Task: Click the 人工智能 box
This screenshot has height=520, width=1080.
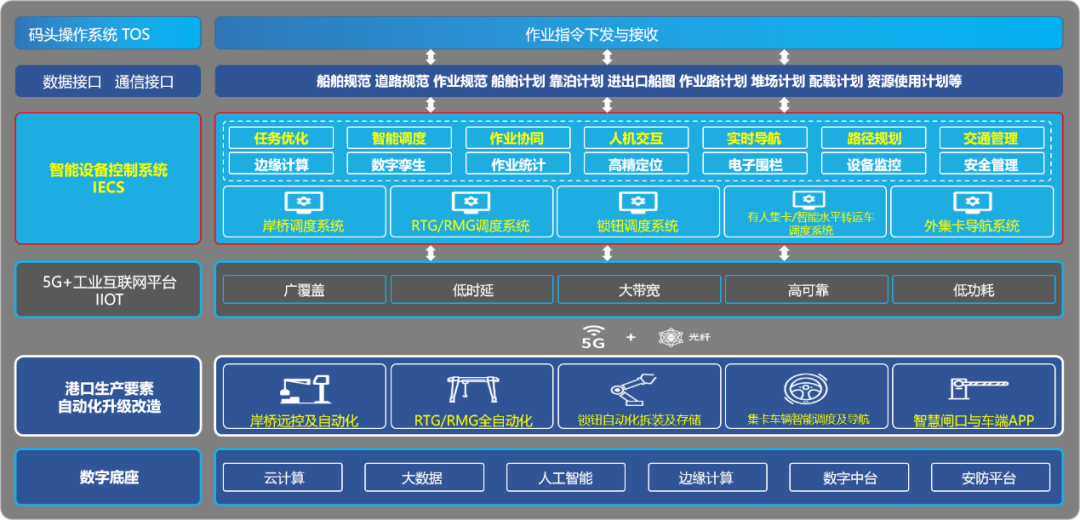Action: tap(566, 477)
